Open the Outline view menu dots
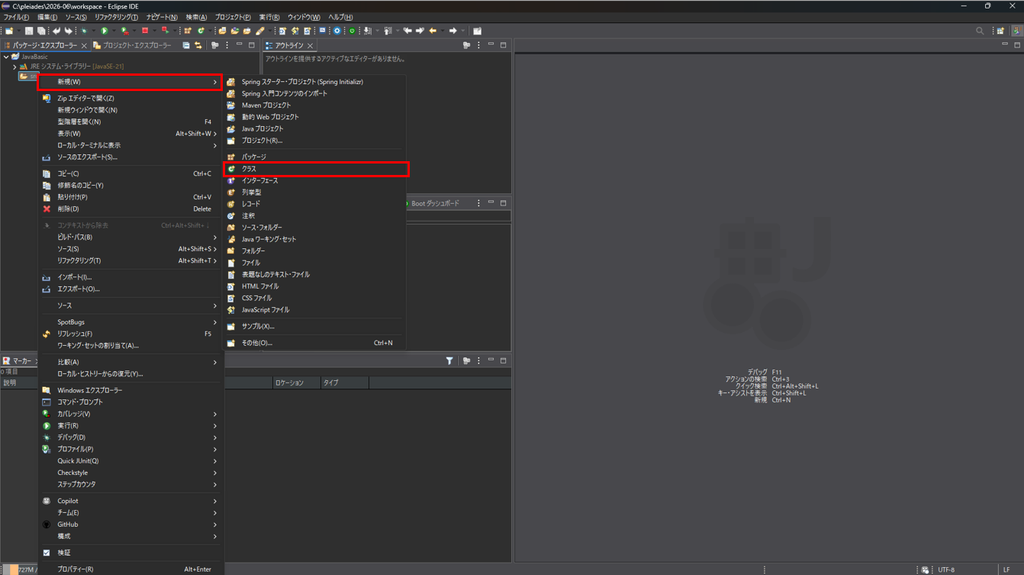 tap(479, 45)
